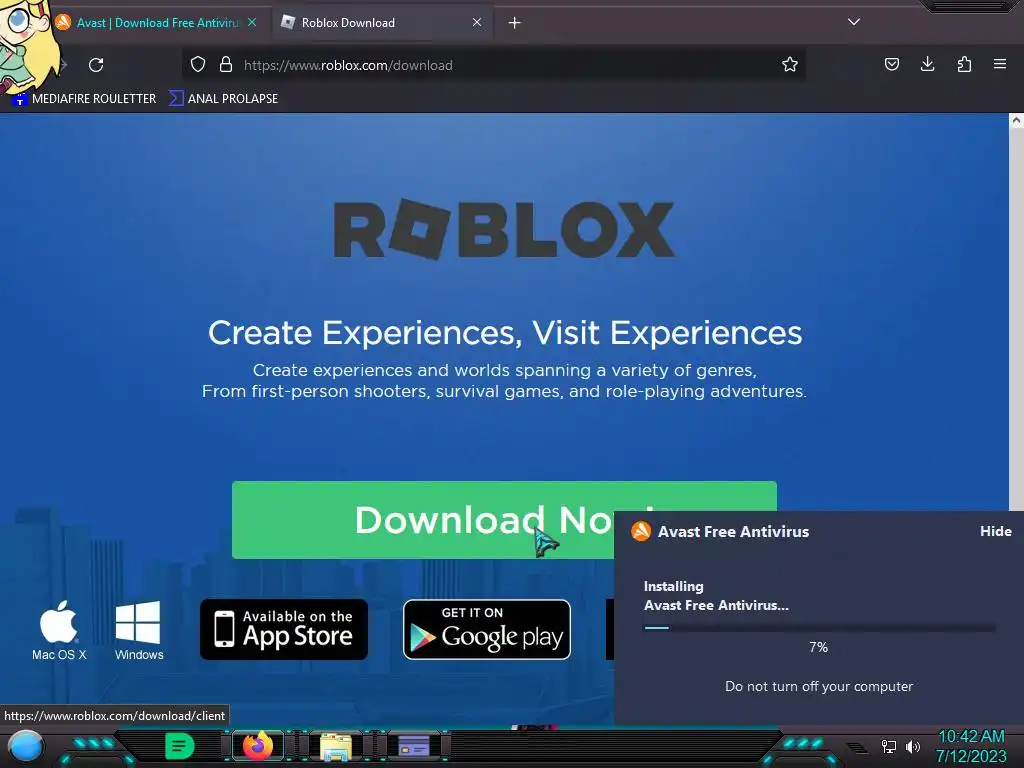
Task: Open a new tab with plus button
Action: pyautogui.click(x=515, y=23)
